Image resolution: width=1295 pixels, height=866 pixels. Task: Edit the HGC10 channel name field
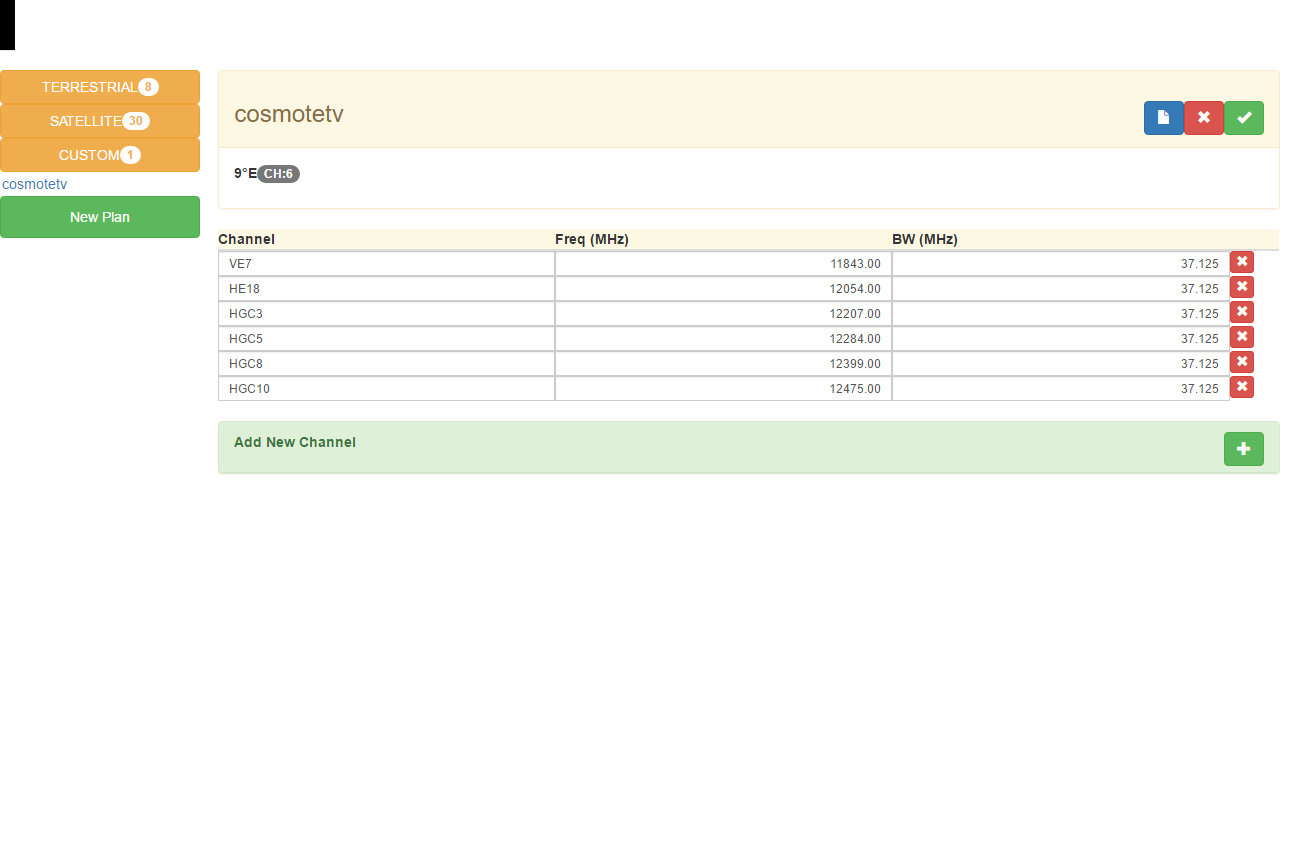(x=386, y=389)
